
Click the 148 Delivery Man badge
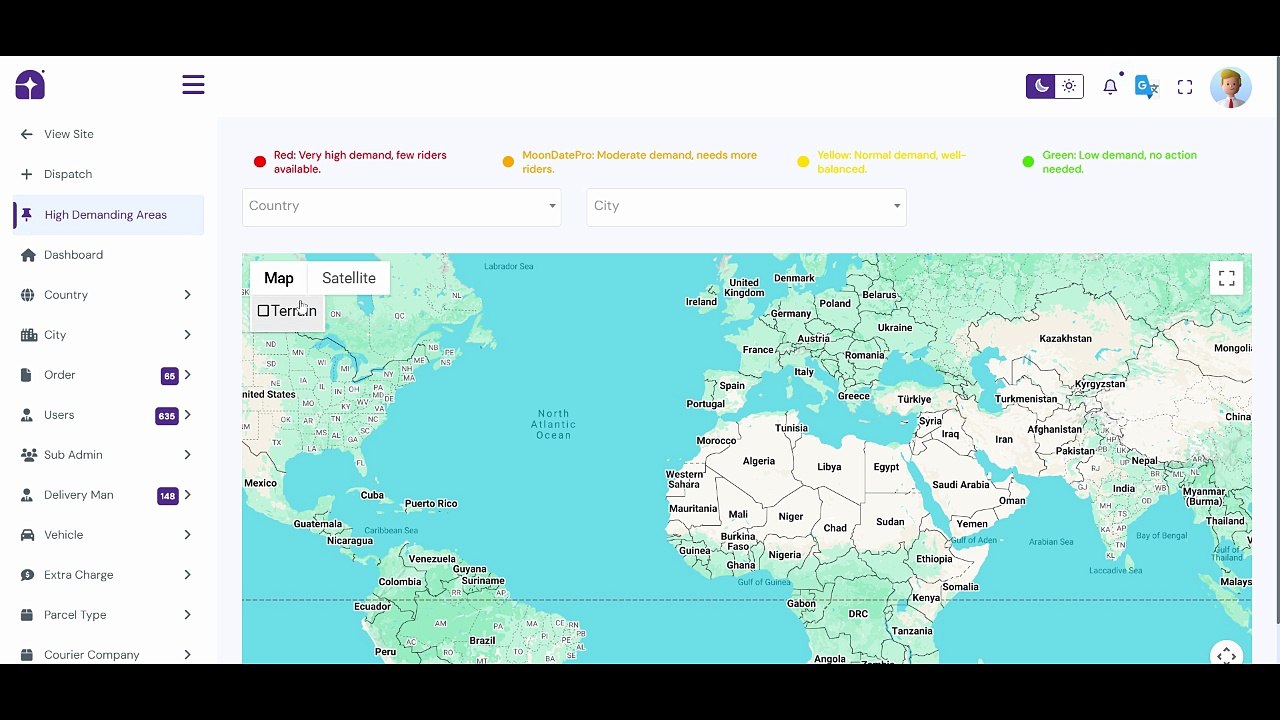[168, 496]
